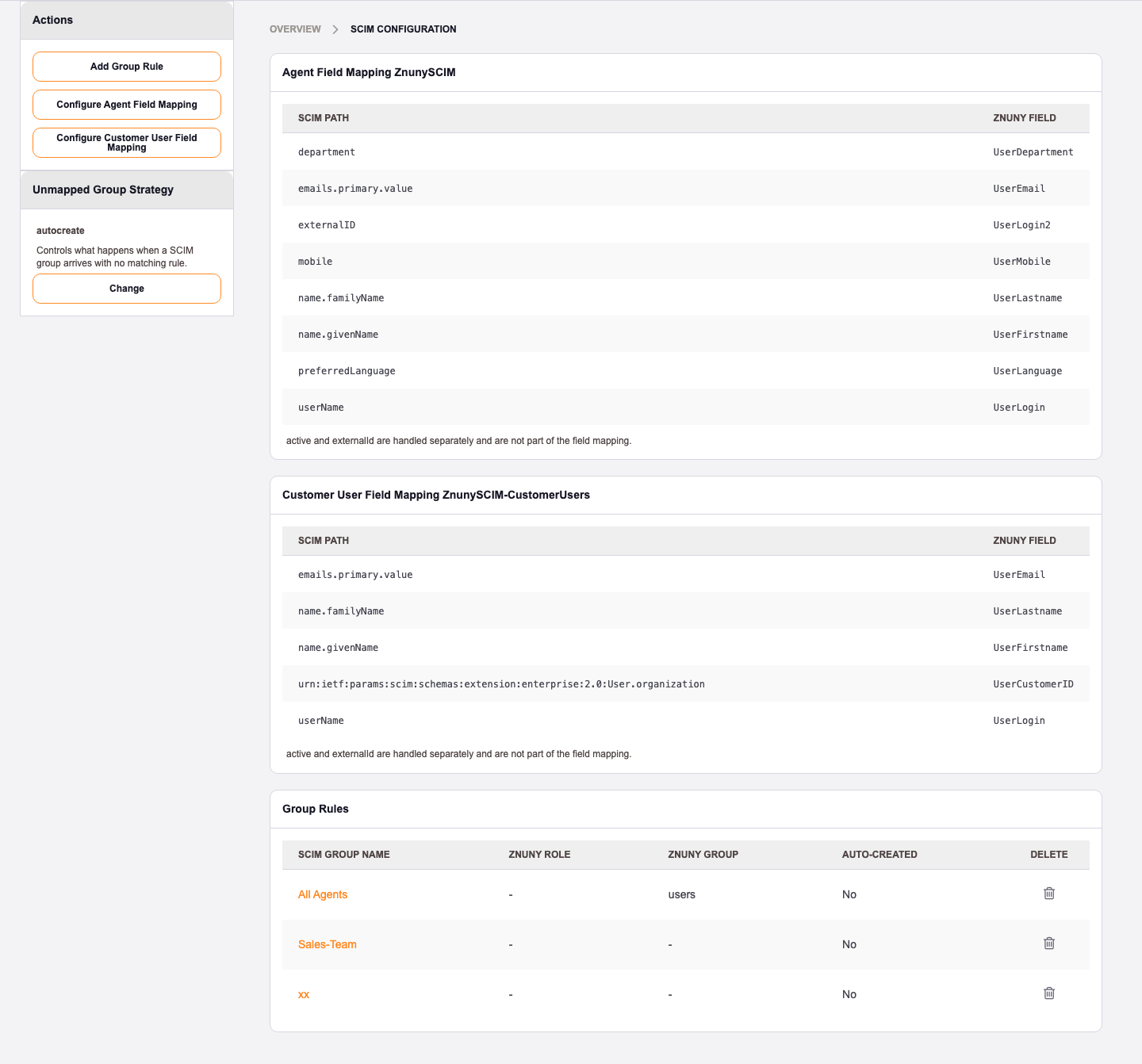The height and width of the screenshot is (1064, 1142).
Task: Select the externalID SCIM path
Action: coord(327,225)
